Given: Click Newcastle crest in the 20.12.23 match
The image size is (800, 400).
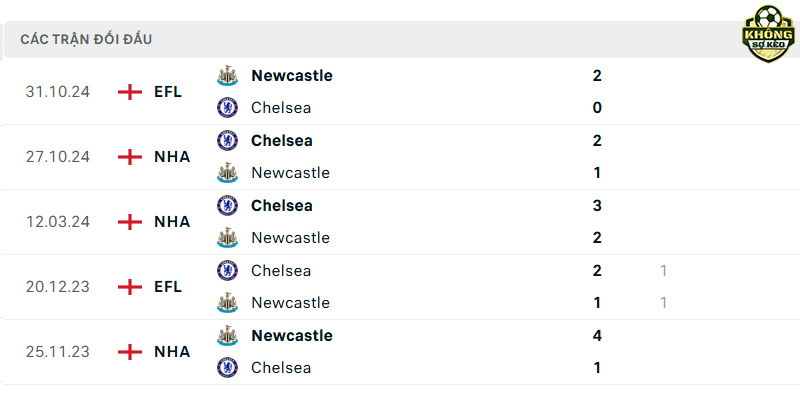Looking at the screenshot, I should pos(227,303).
